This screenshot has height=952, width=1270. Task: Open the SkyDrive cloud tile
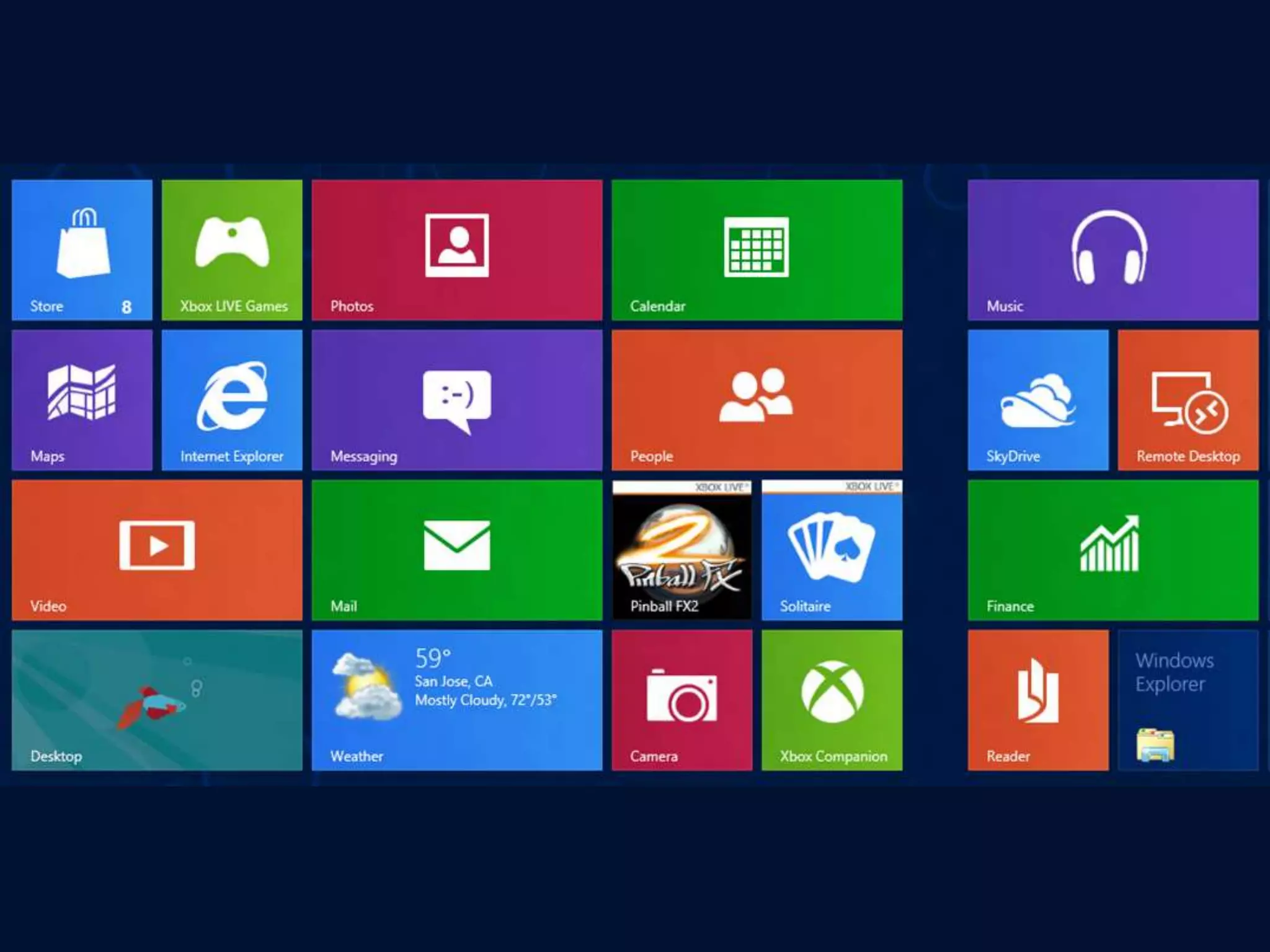[x=1038, y=400]
